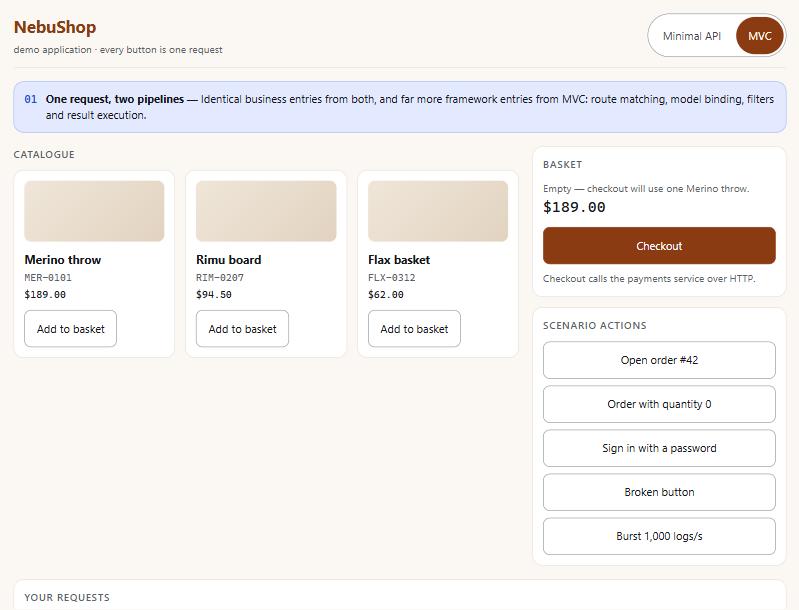This screenshot has height=610, width=799.
Task: Click SKU RIM-0207
Action: tap(220, 278)
